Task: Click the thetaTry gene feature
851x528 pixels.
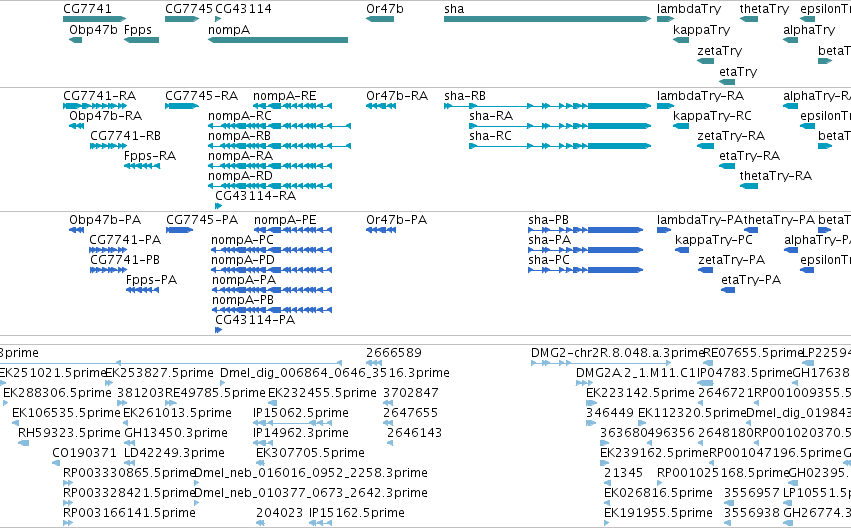Action: pos(749,19)
